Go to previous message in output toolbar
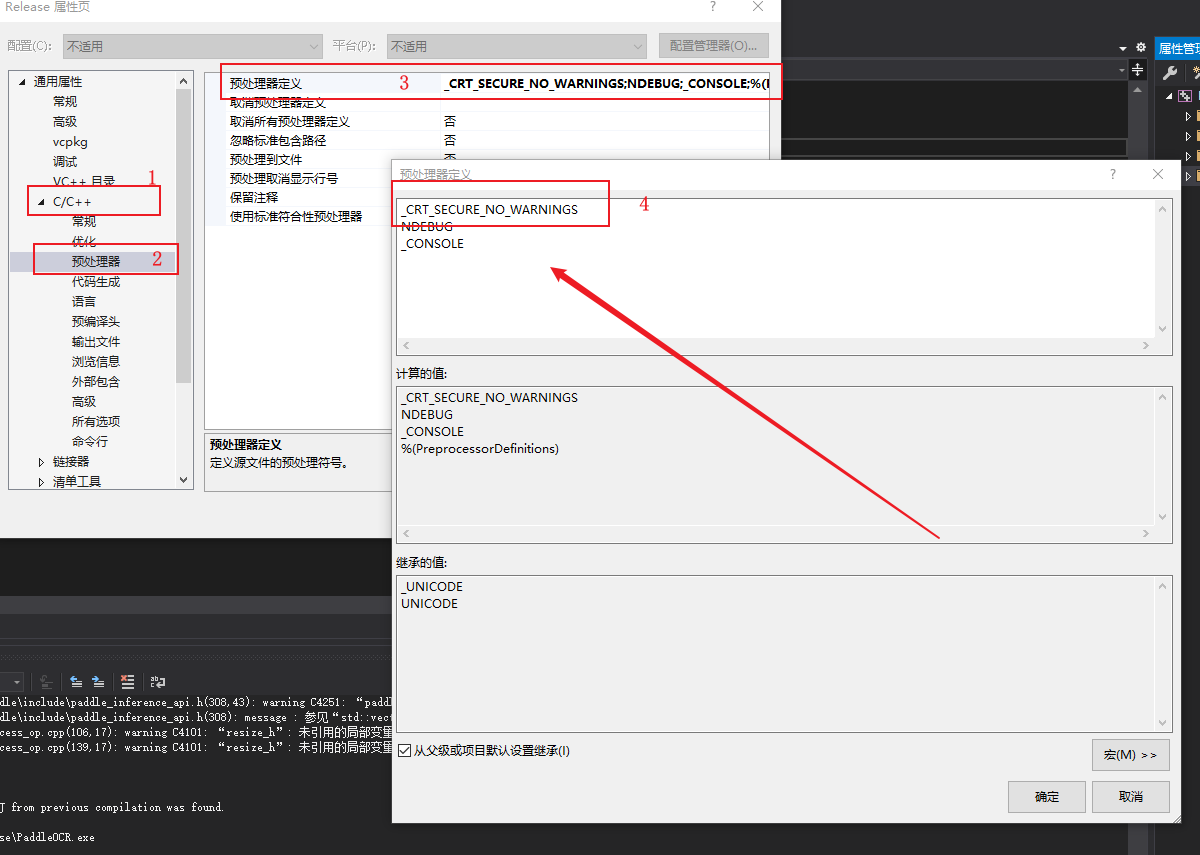 77,682
